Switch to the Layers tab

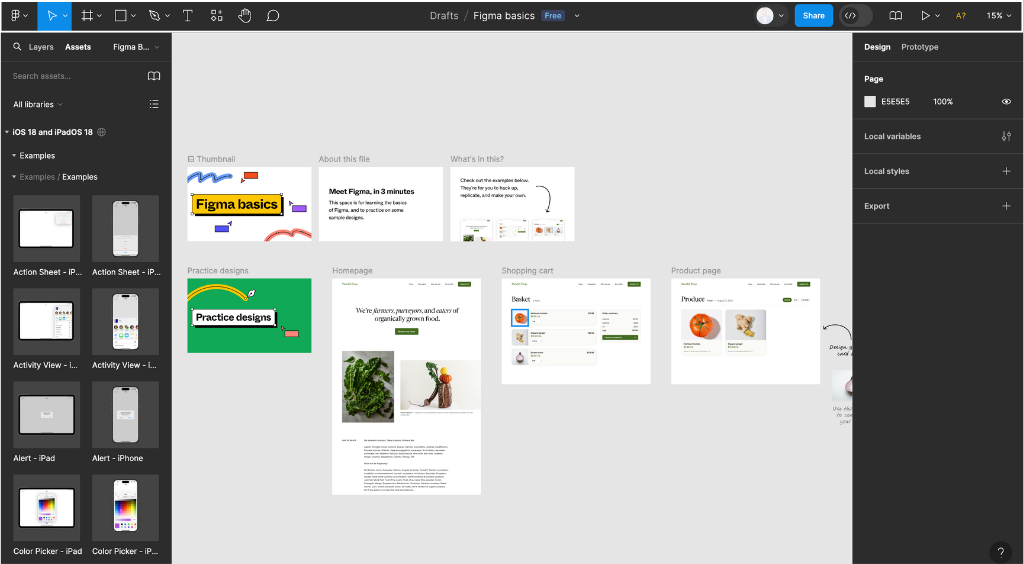point(41,47)
